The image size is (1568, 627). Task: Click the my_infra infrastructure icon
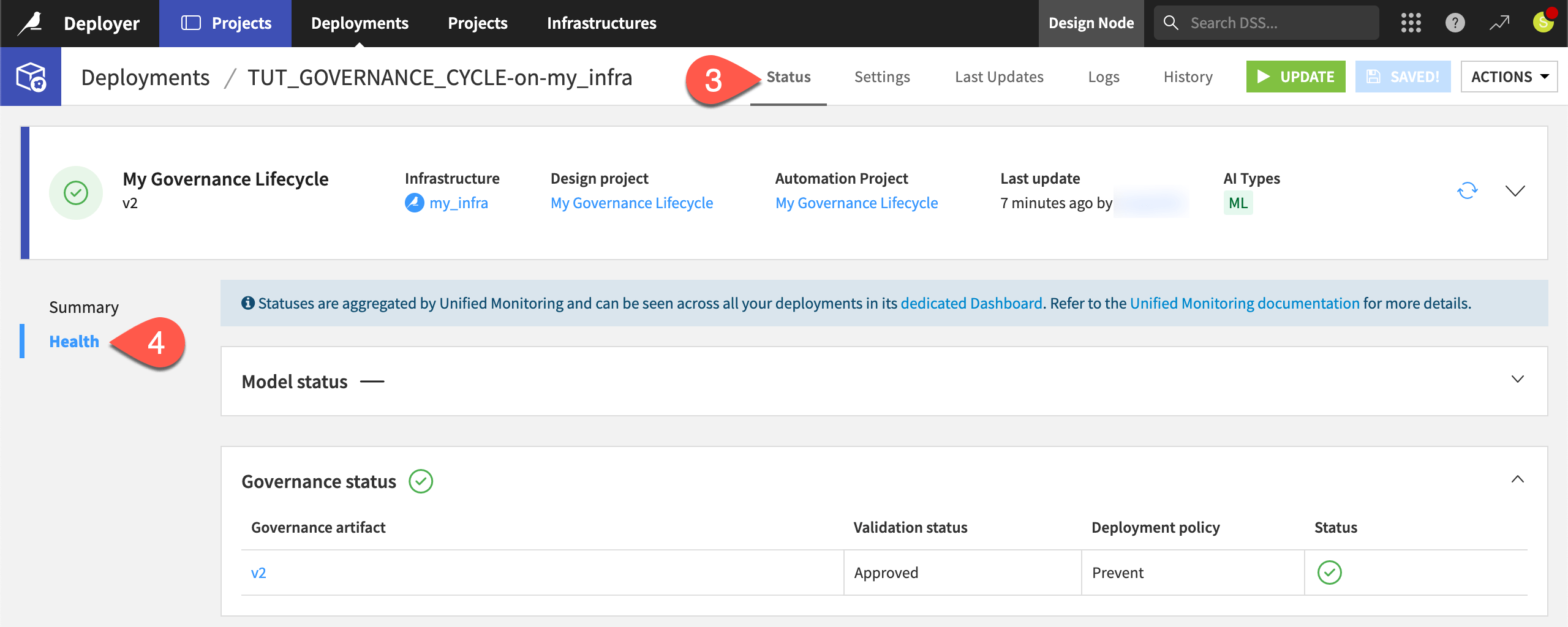pyautogui.click(x=413, y=203)
